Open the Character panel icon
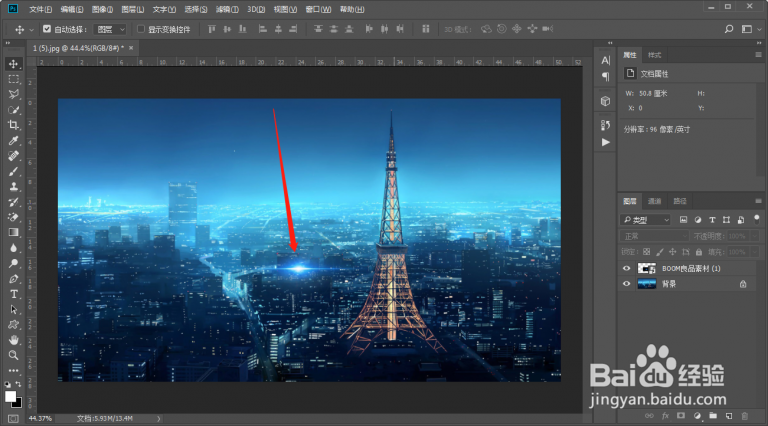The width and height of the screenshot is (768, 426). tap(606, 60)
